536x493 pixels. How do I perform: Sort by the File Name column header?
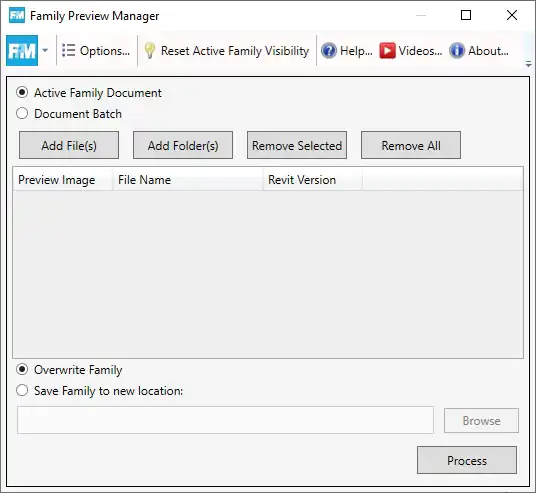point(188,179)
